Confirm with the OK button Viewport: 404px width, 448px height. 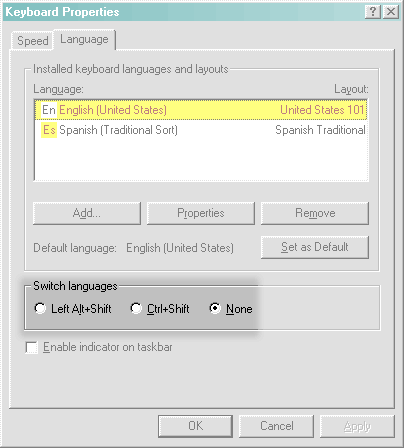pos(195,426)
